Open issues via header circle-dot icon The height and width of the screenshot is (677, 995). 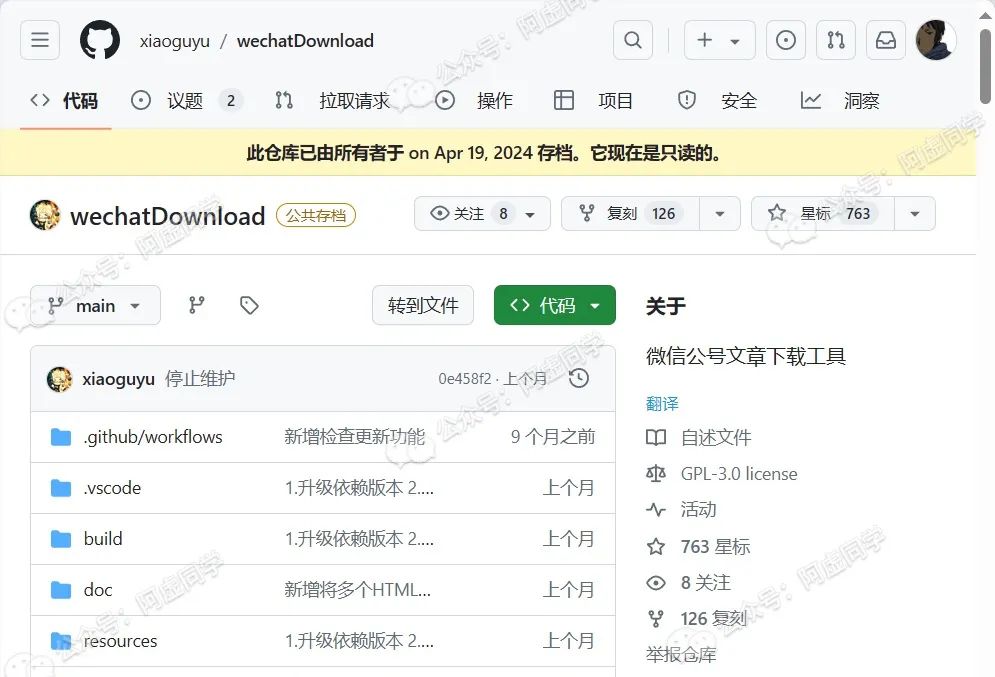(786, 40)
